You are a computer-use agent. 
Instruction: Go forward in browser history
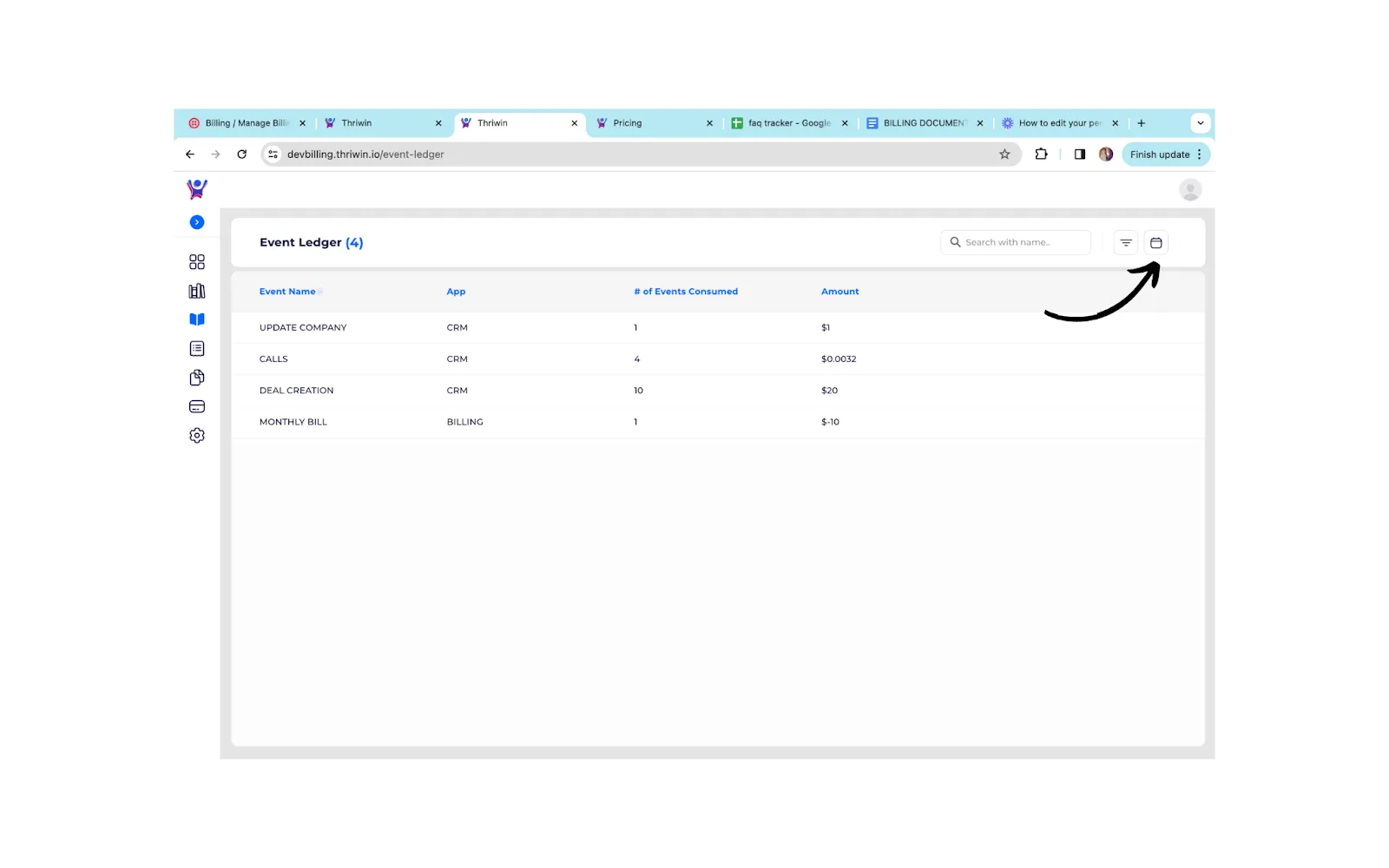click(215, 155)
